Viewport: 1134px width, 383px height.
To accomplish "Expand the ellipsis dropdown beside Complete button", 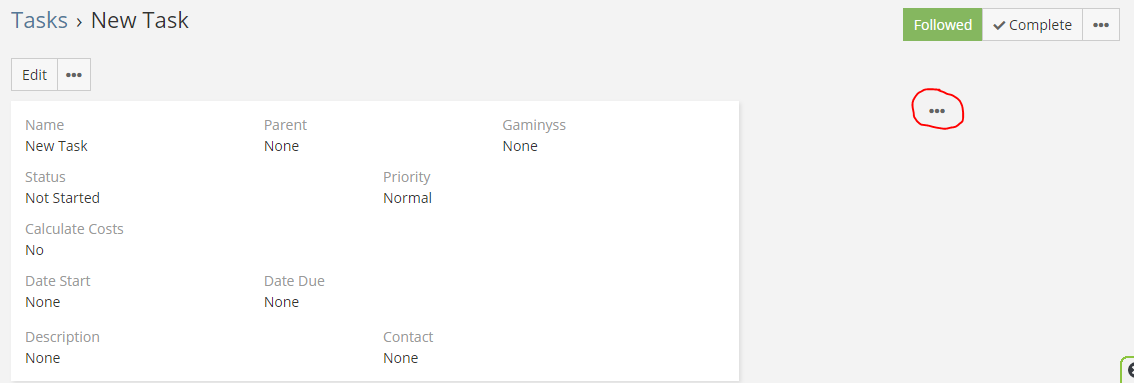I will 1101,25.
